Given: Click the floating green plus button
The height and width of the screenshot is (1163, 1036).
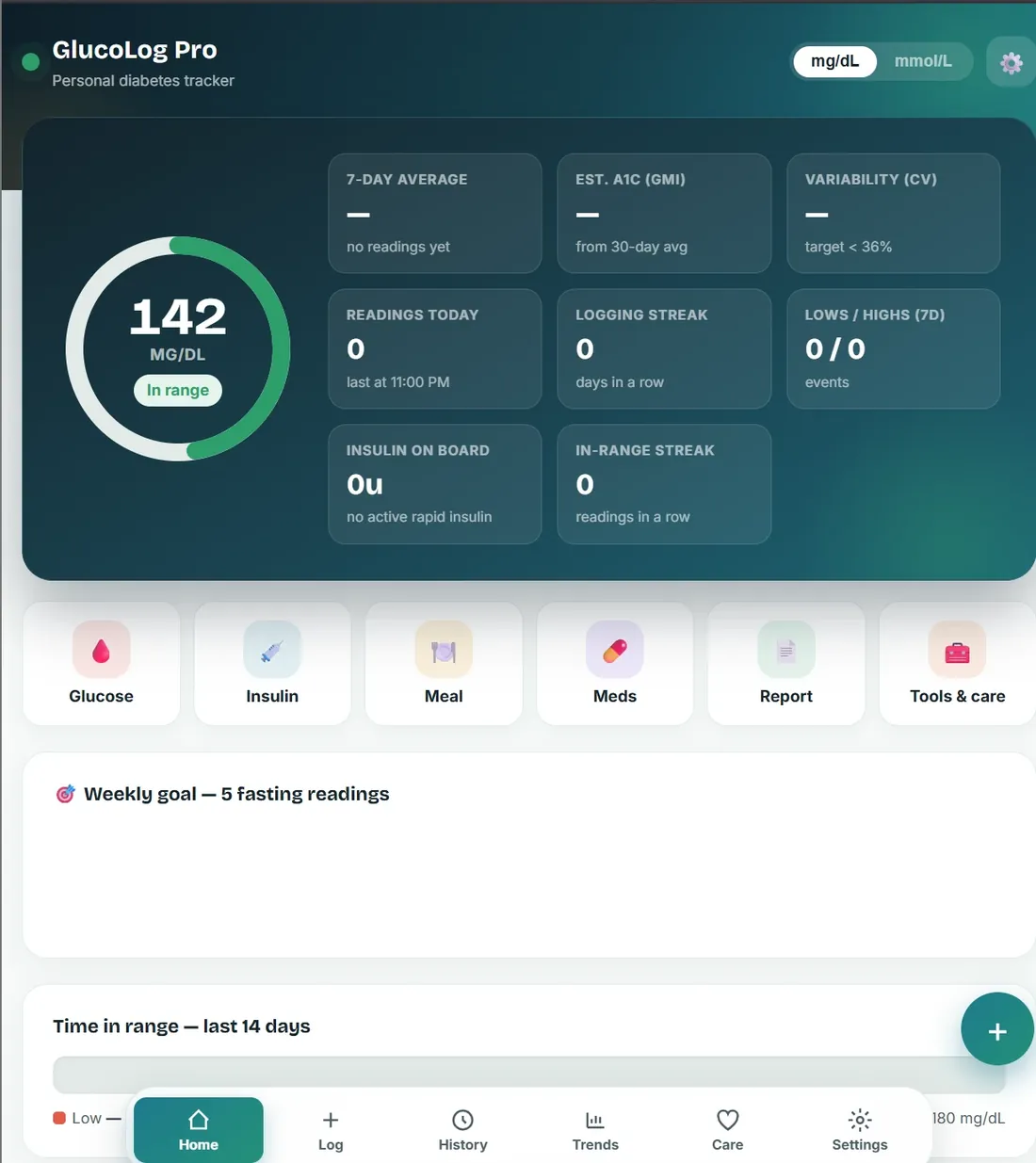Looking at the screenshot, I should point(997,1029).
